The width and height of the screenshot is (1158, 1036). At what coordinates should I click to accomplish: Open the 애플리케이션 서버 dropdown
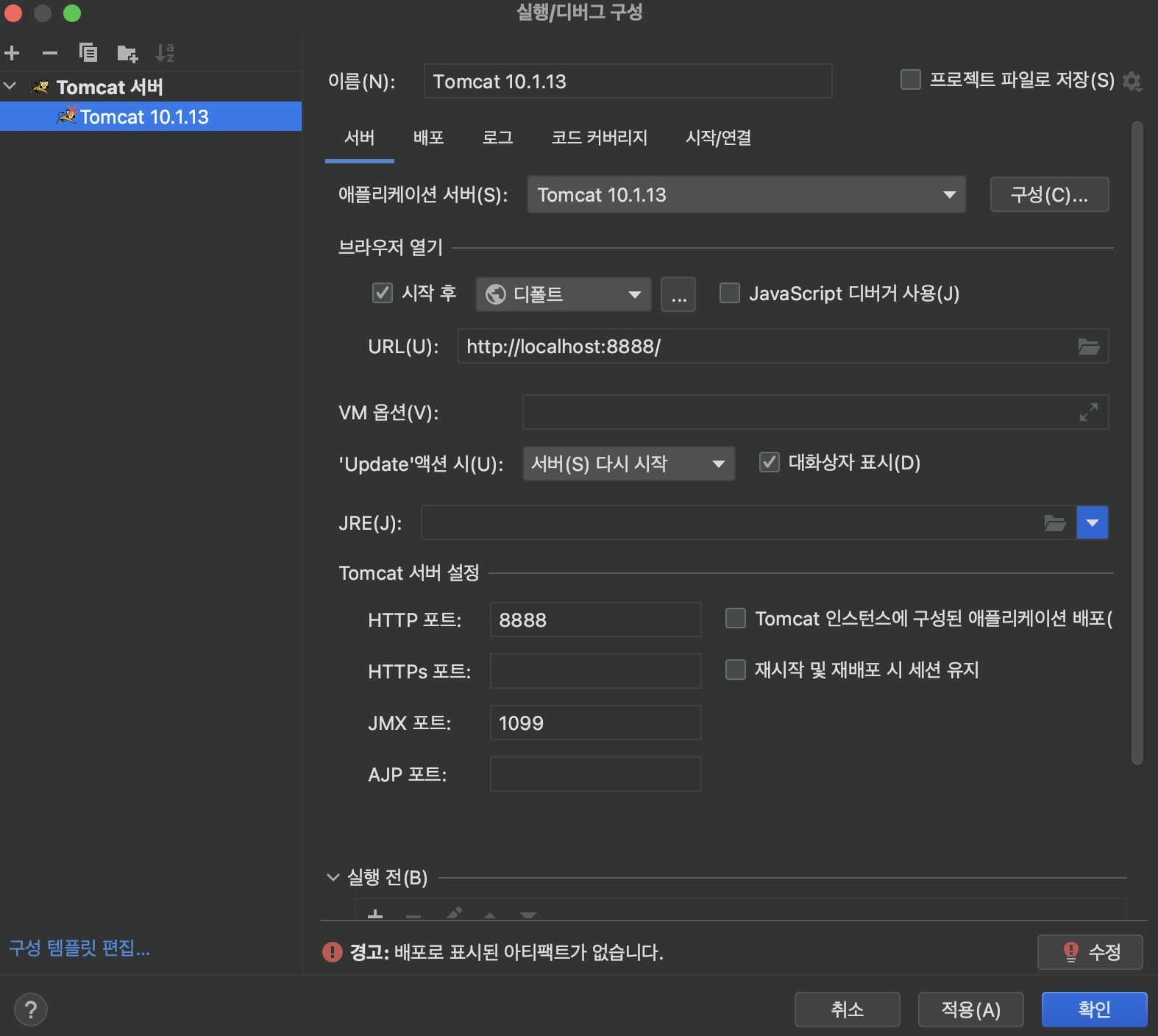coord(747,194)
